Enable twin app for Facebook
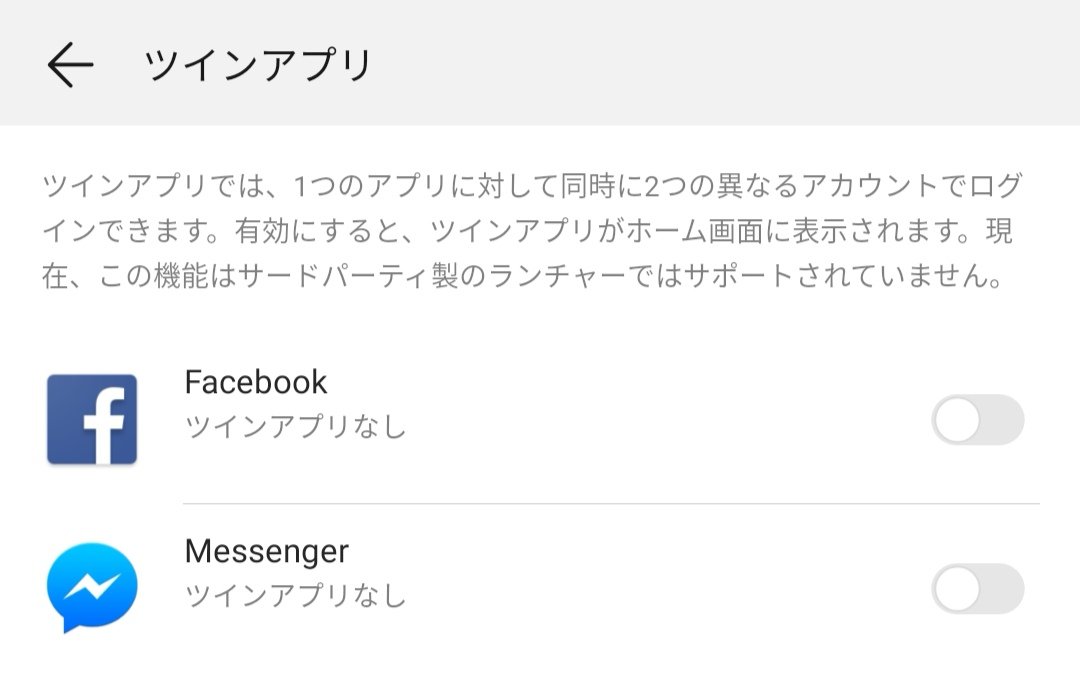The width and height of the screenshot is (1080, 697). click(977, 419)
